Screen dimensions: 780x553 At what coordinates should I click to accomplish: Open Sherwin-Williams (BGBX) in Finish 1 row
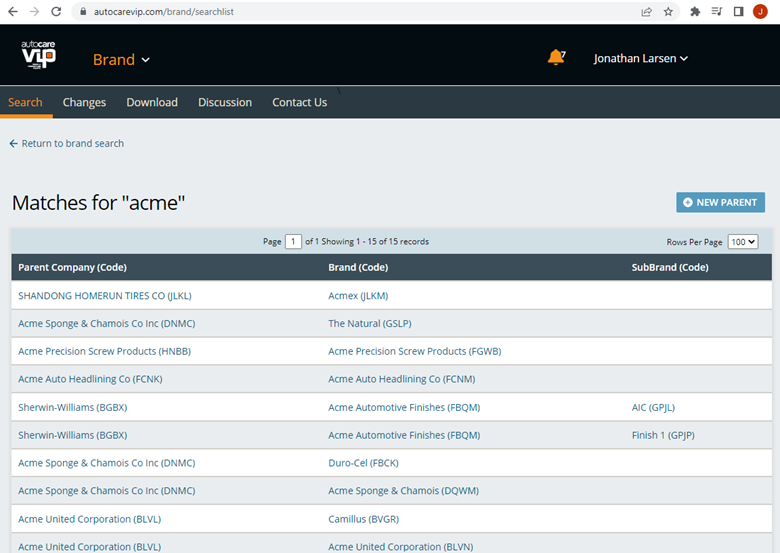pyautogui.click(x=73, y=435)
